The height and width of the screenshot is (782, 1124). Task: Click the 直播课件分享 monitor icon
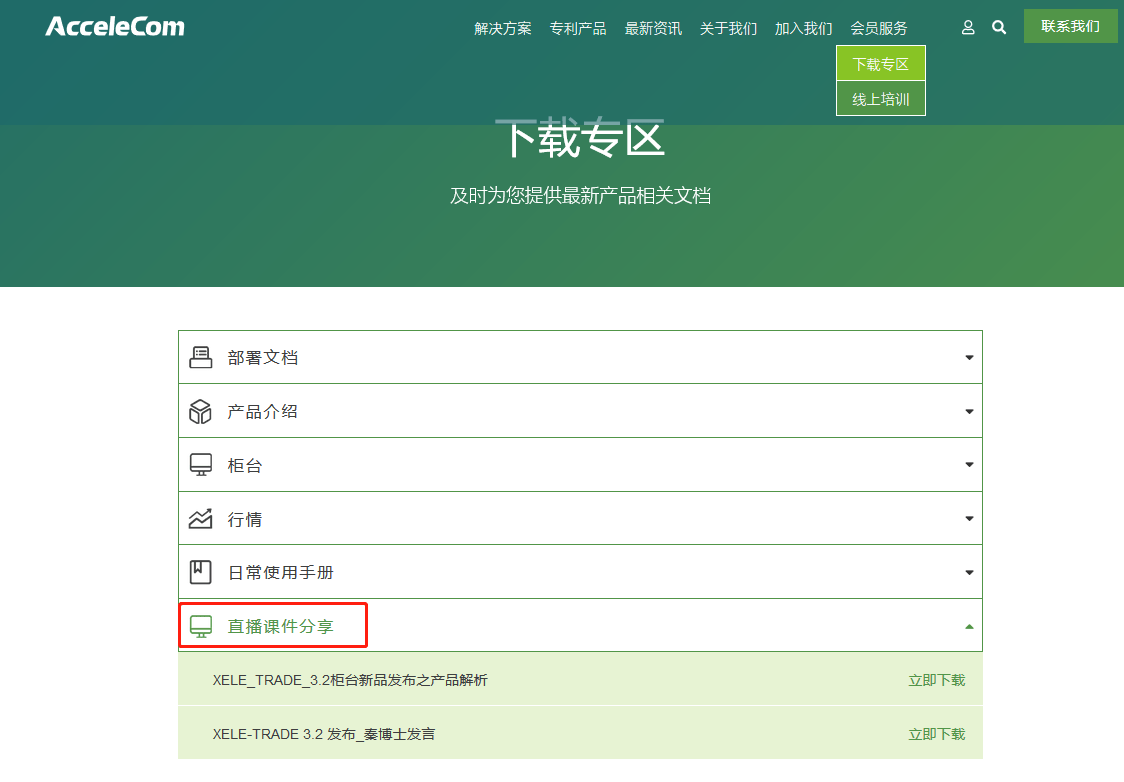click(x=201, y=626)
